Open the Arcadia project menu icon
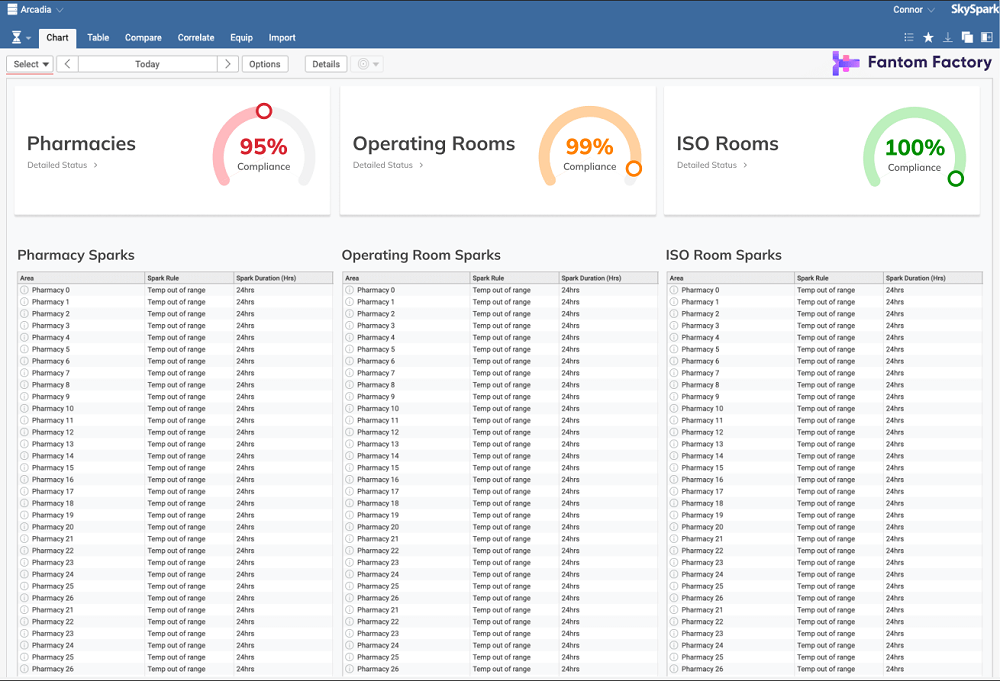 click(12, 10)
